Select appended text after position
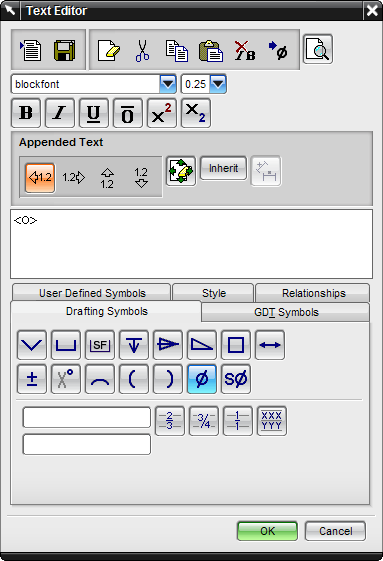Viewport: 383px width, 561px height. point(74,177)
